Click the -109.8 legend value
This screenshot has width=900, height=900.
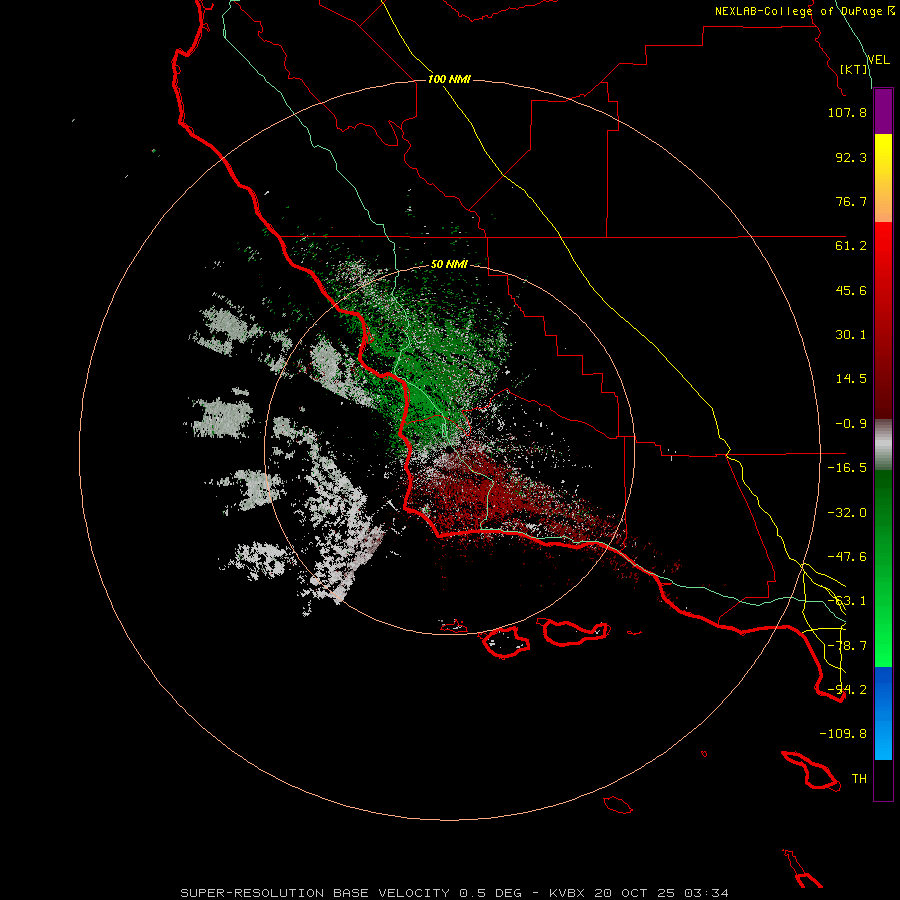(843, 734)
